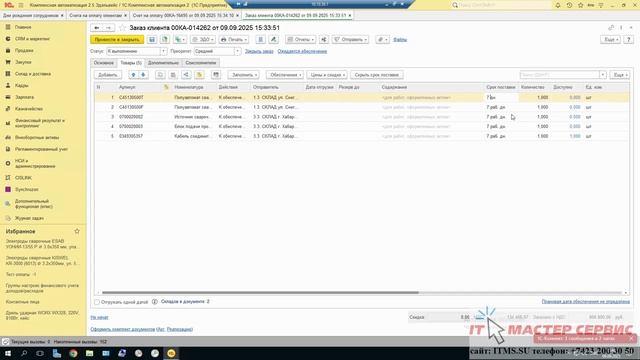Open history clock icon in title bar
Viewport: 640px width, 360px height.
569,5
